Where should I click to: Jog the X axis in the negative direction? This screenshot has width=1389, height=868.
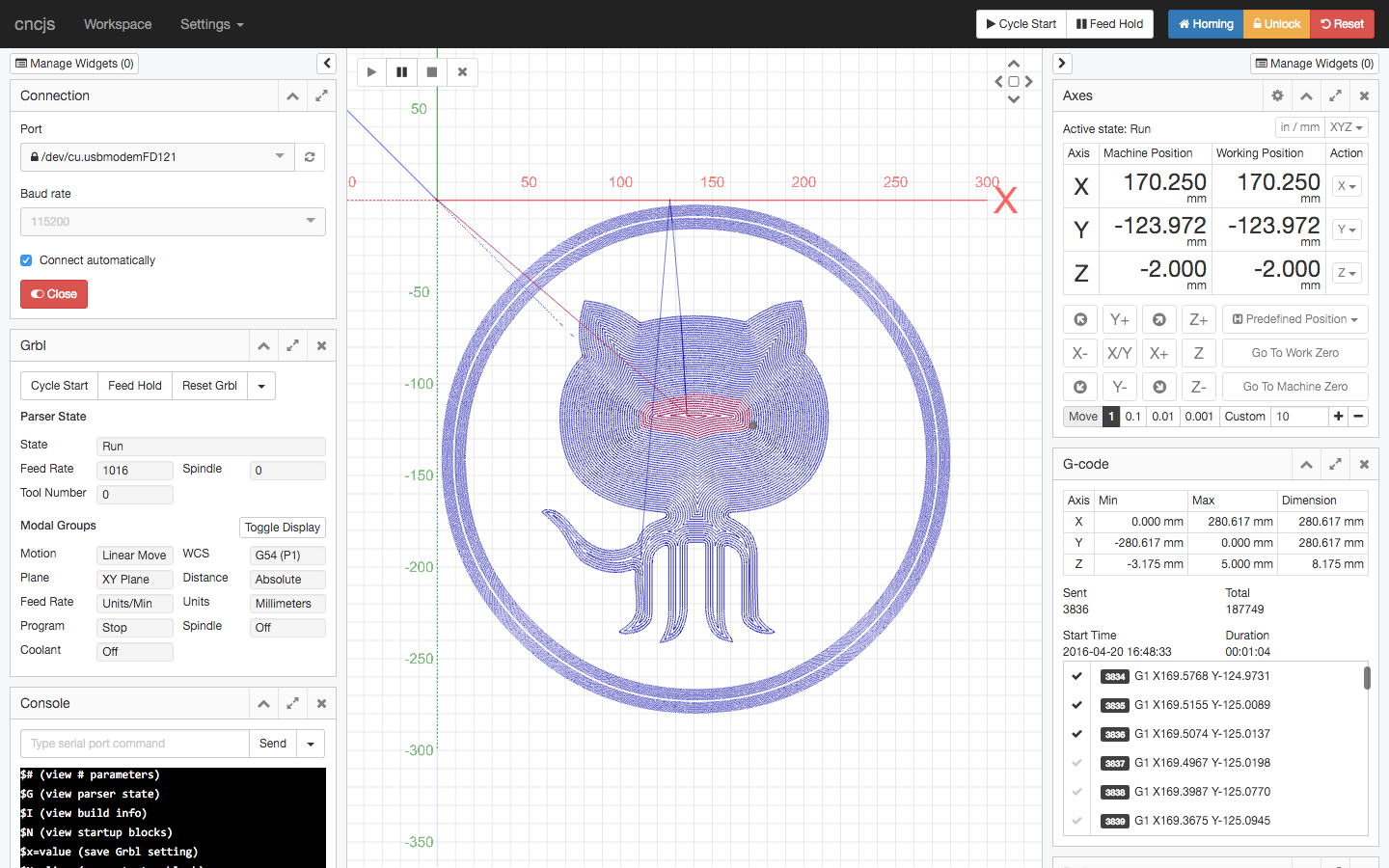[1080, 353]
